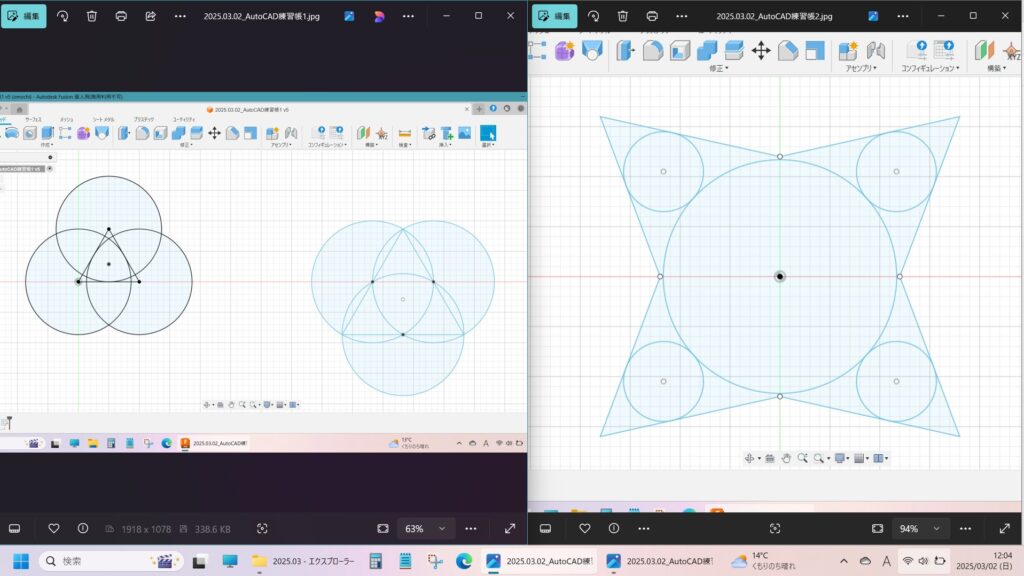Print the image from the right Photos window
This screenshot has width=1024, height=576.
(x=652, y=16)
